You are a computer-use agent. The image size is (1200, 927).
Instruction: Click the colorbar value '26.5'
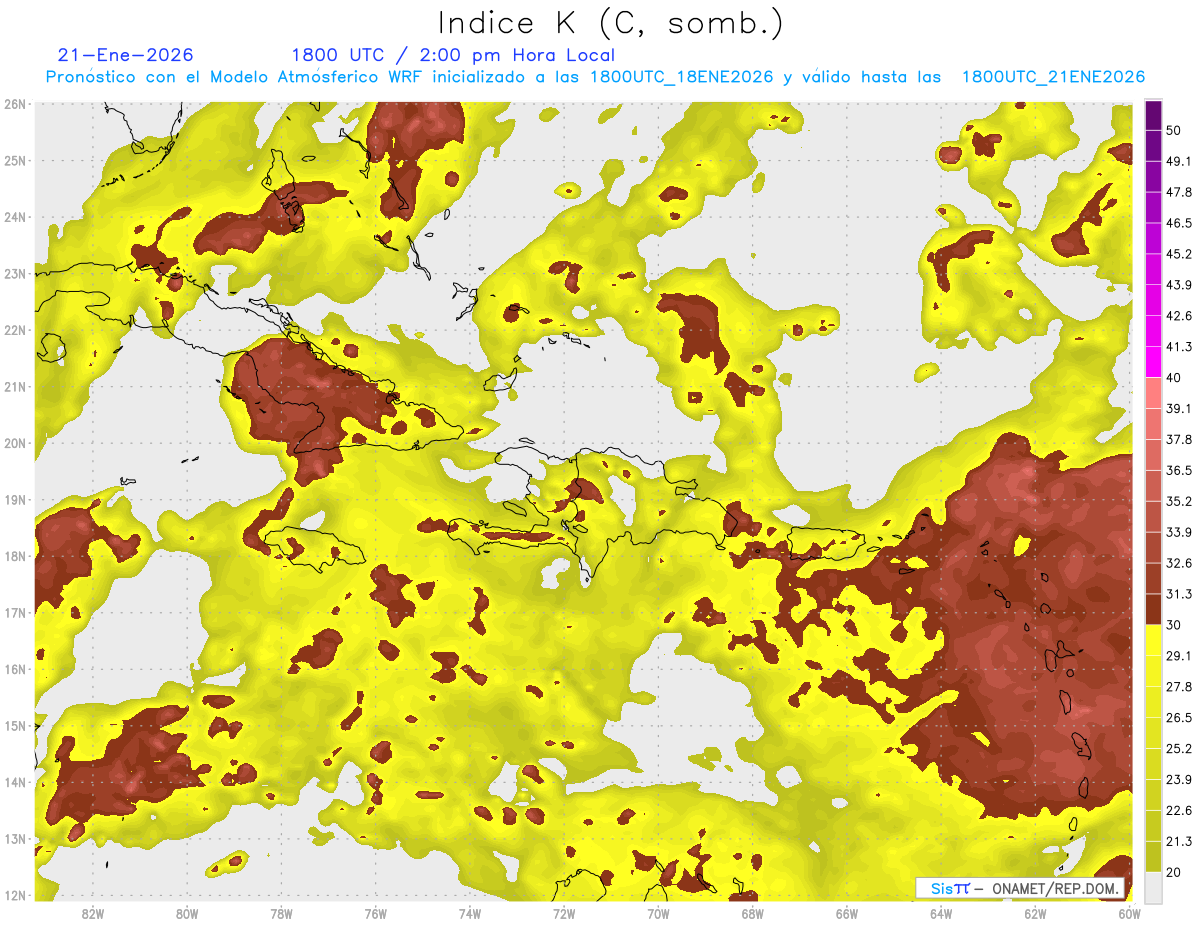[x=1179, y=717]
